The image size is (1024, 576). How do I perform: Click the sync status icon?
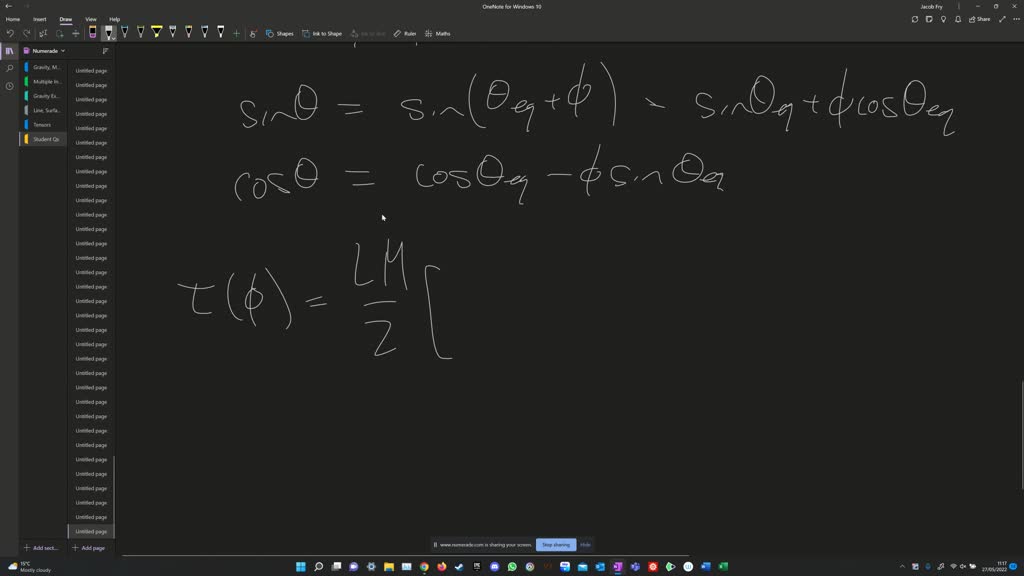pos(914,19)
